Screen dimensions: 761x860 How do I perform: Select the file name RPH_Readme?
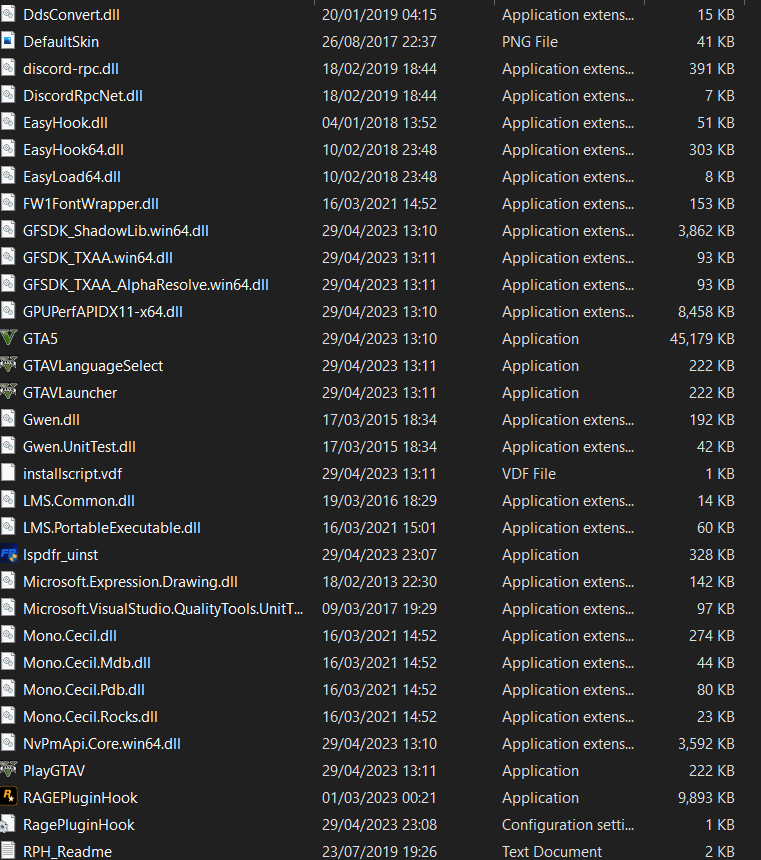(x=67, y=852)
